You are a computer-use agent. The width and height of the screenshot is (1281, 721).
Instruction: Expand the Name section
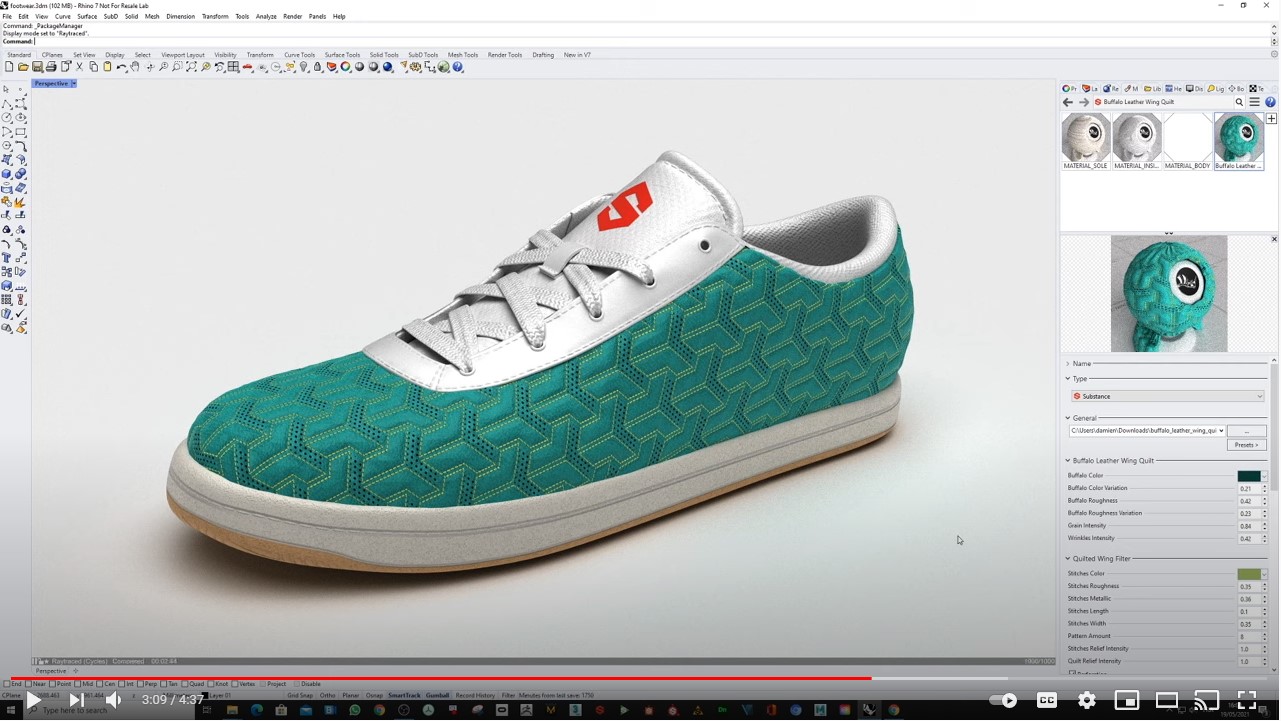(x=1068, y=363)
